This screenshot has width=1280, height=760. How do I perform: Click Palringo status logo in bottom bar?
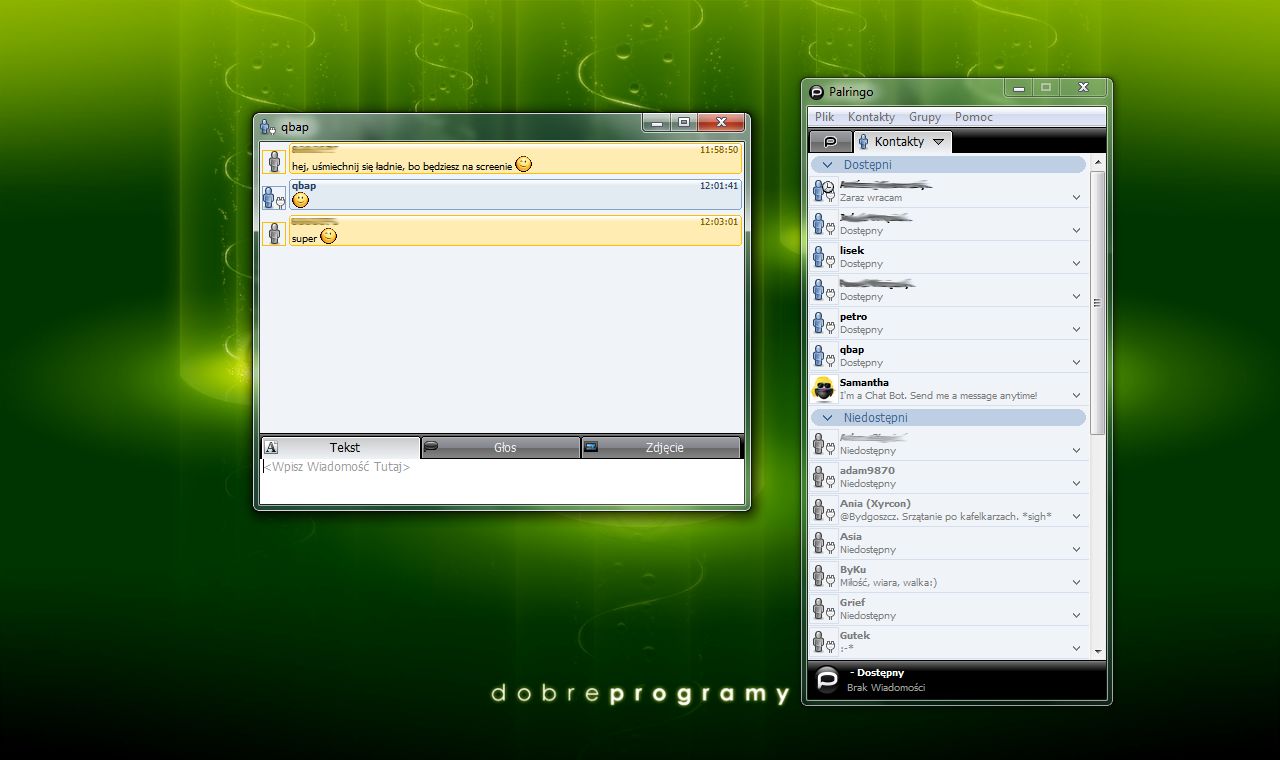(x=827, y=680)
